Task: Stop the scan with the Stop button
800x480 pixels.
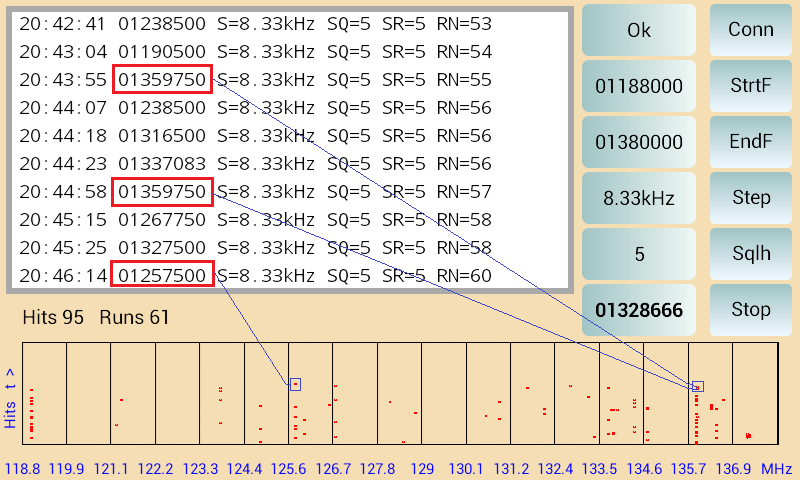Action: click(x=751, y=310)
